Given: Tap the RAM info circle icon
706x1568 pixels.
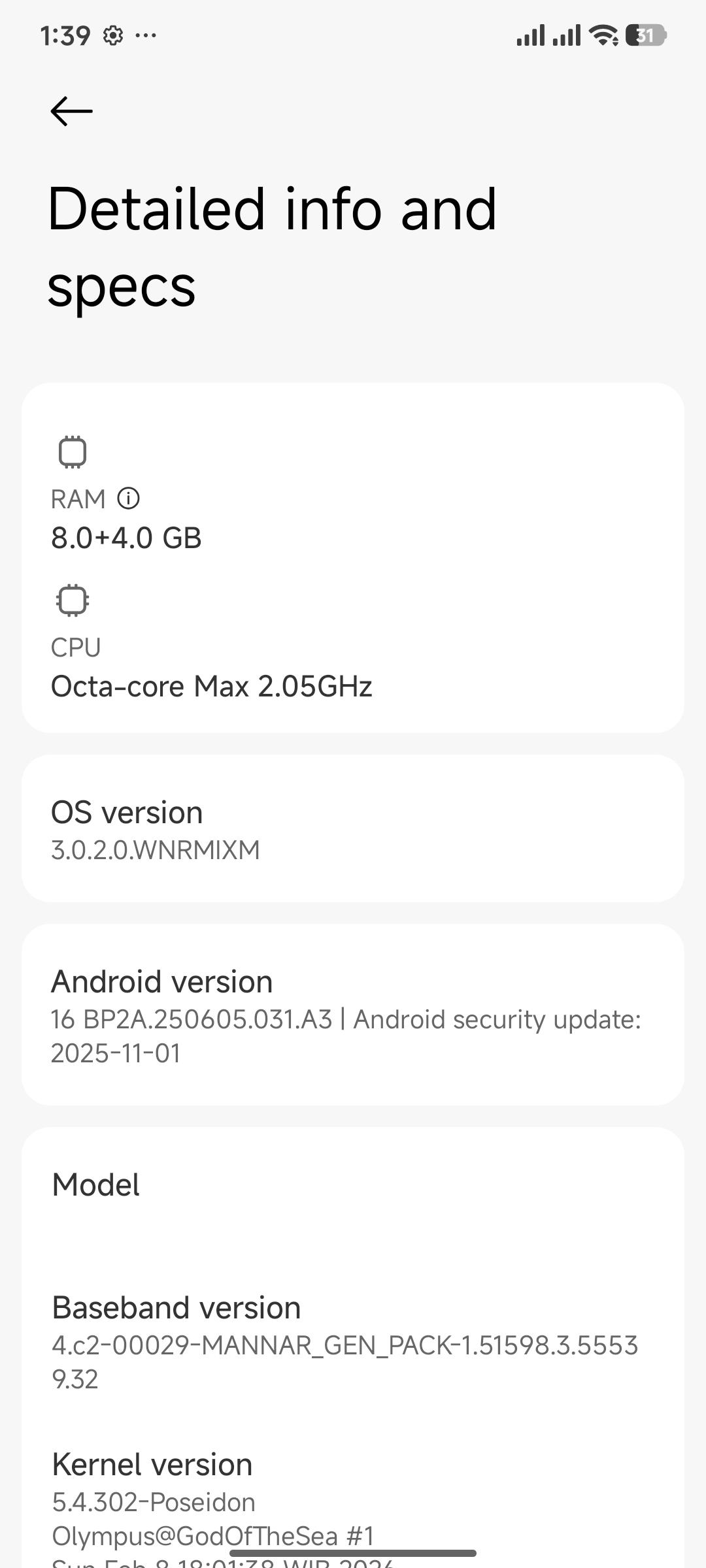Looking at the screenshot, I should (x=128, y=498).
